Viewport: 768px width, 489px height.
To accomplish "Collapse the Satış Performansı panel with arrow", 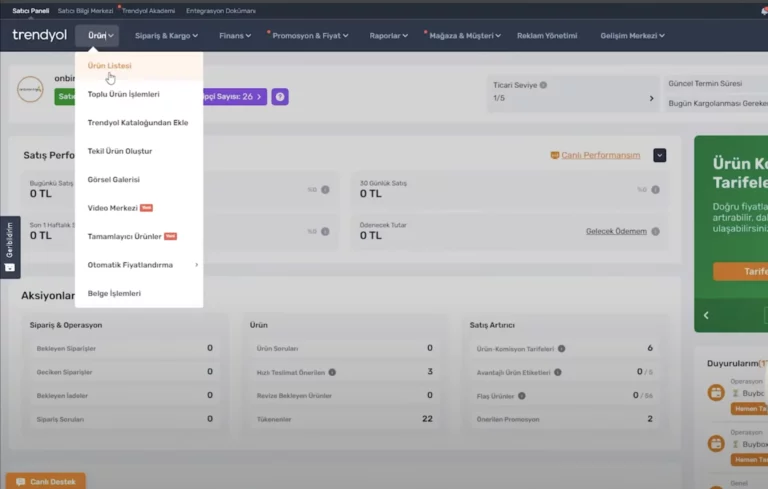I will click(659, 155).
